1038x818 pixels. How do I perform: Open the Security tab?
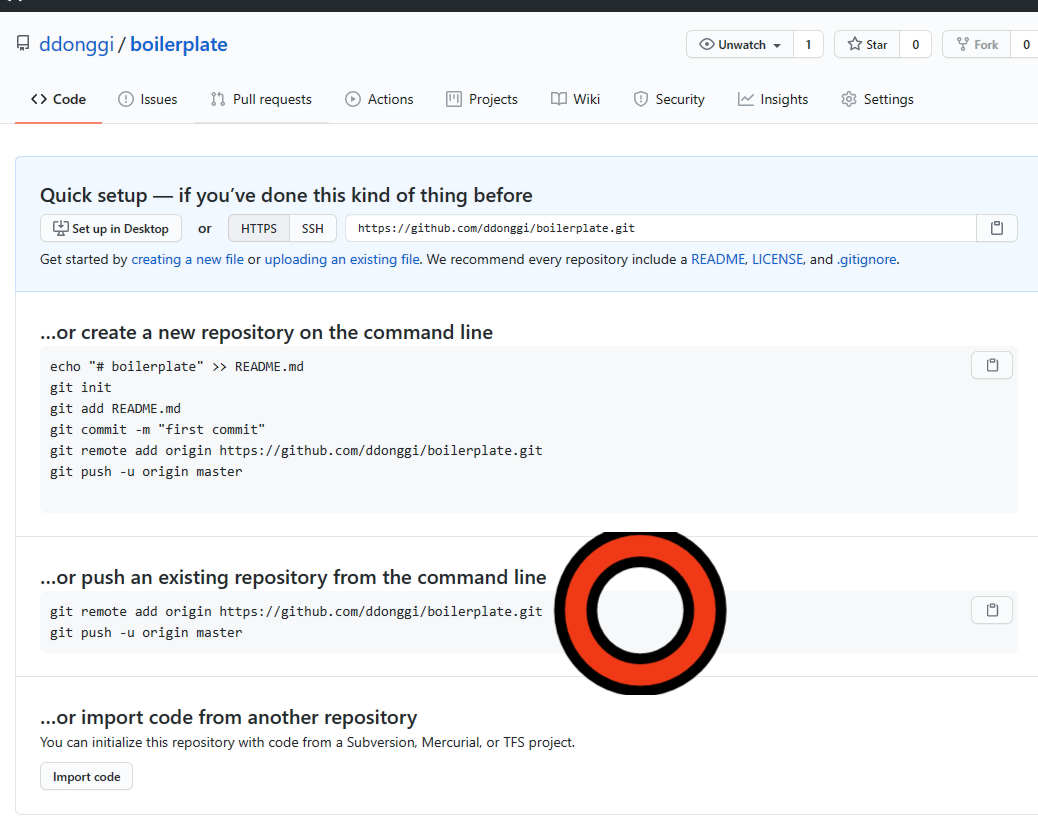click(x=669, y=99)
